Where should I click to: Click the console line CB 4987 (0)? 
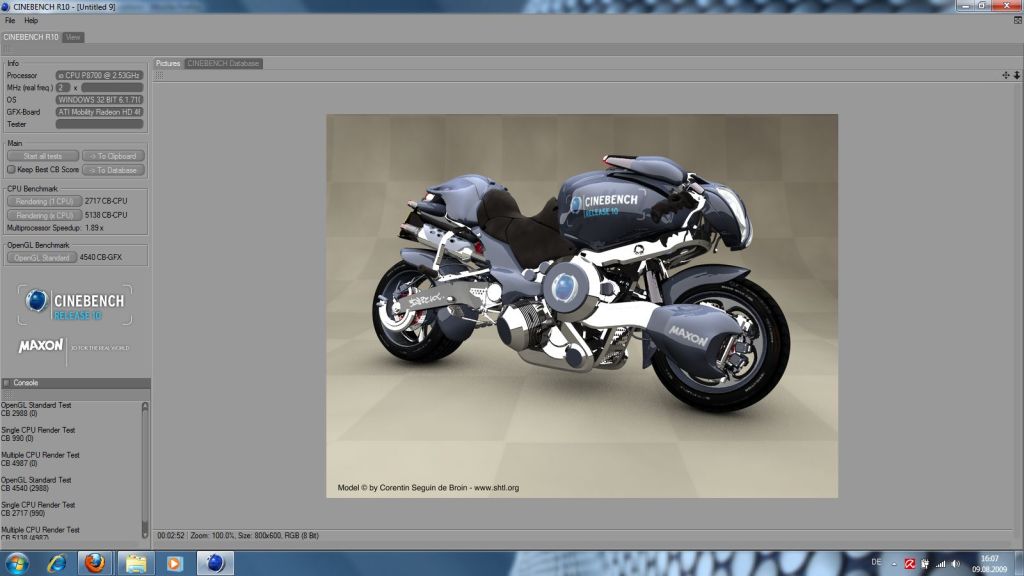pos(19,463)
